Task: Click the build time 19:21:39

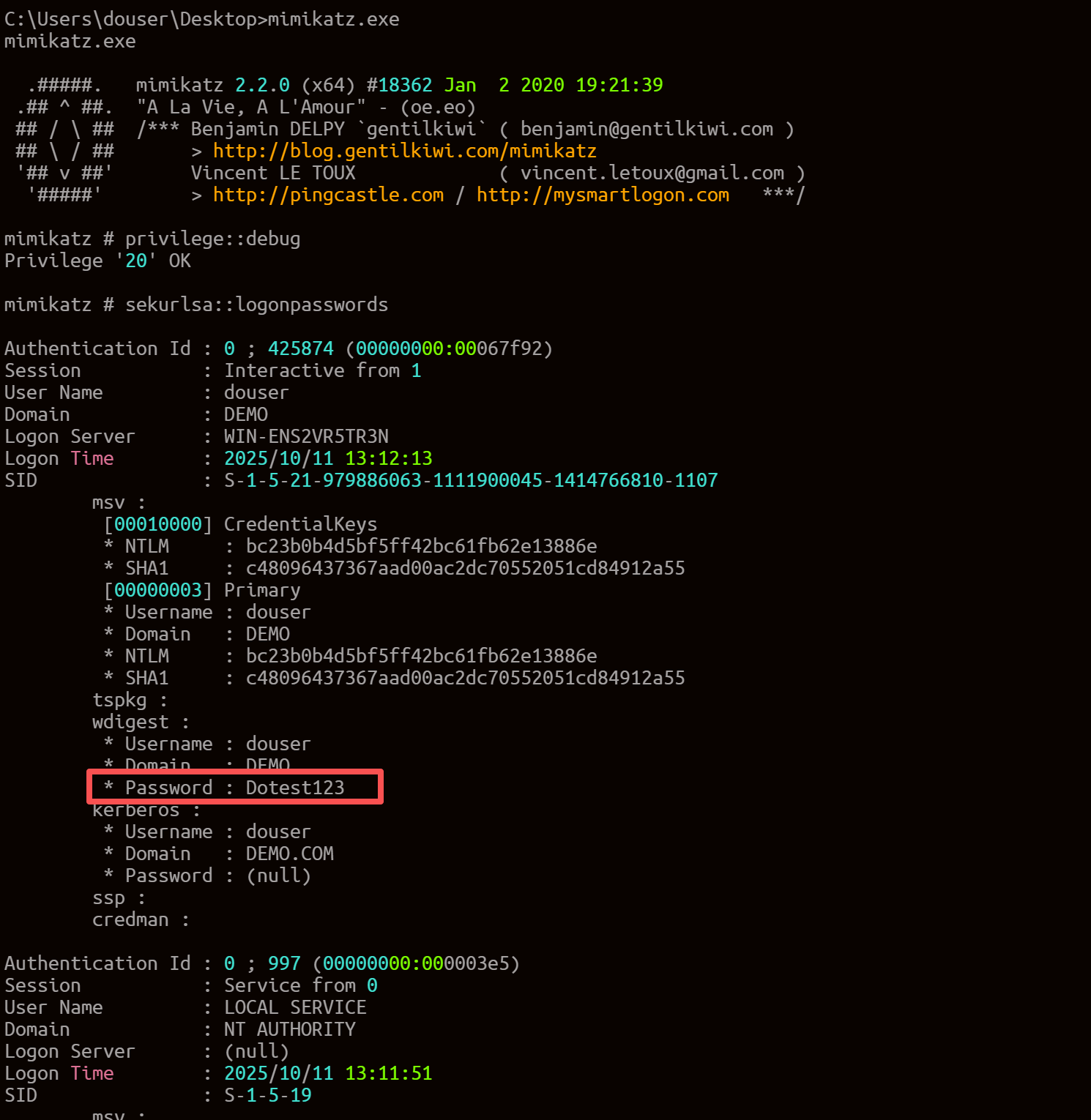Action: click(x=619, y=86)
